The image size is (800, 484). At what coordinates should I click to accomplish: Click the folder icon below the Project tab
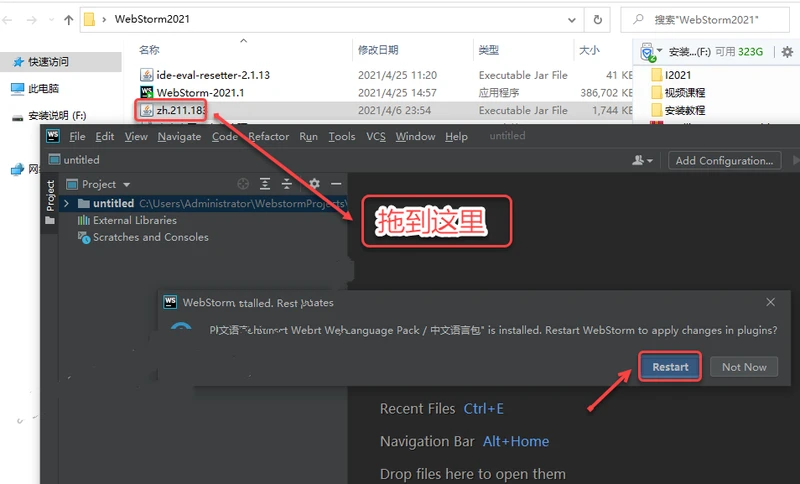pyautogui.click(x=49, y=220)
